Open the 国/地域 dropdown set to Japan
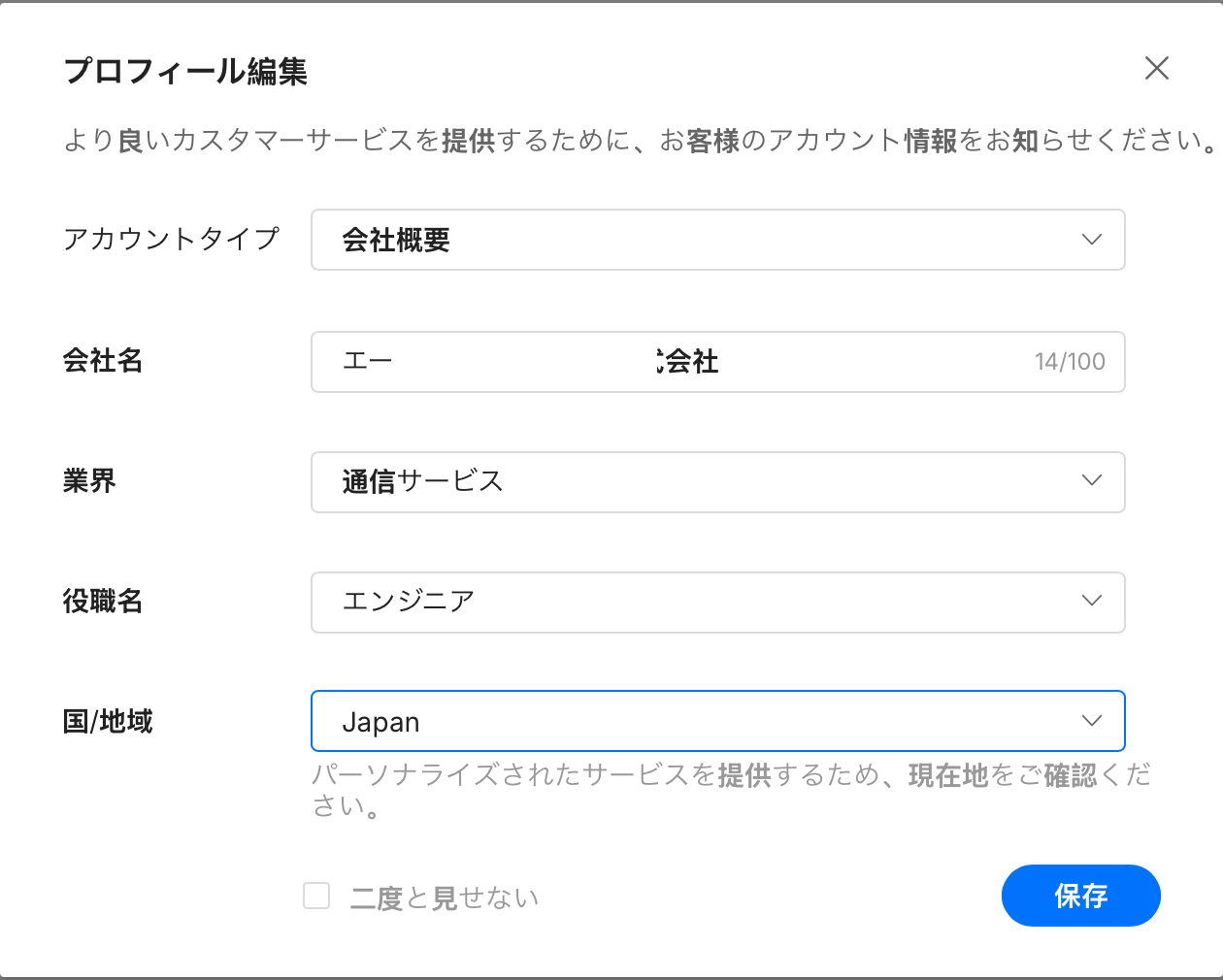The width and height of the screenshot is (1223, 980). (x=717, y=721)
